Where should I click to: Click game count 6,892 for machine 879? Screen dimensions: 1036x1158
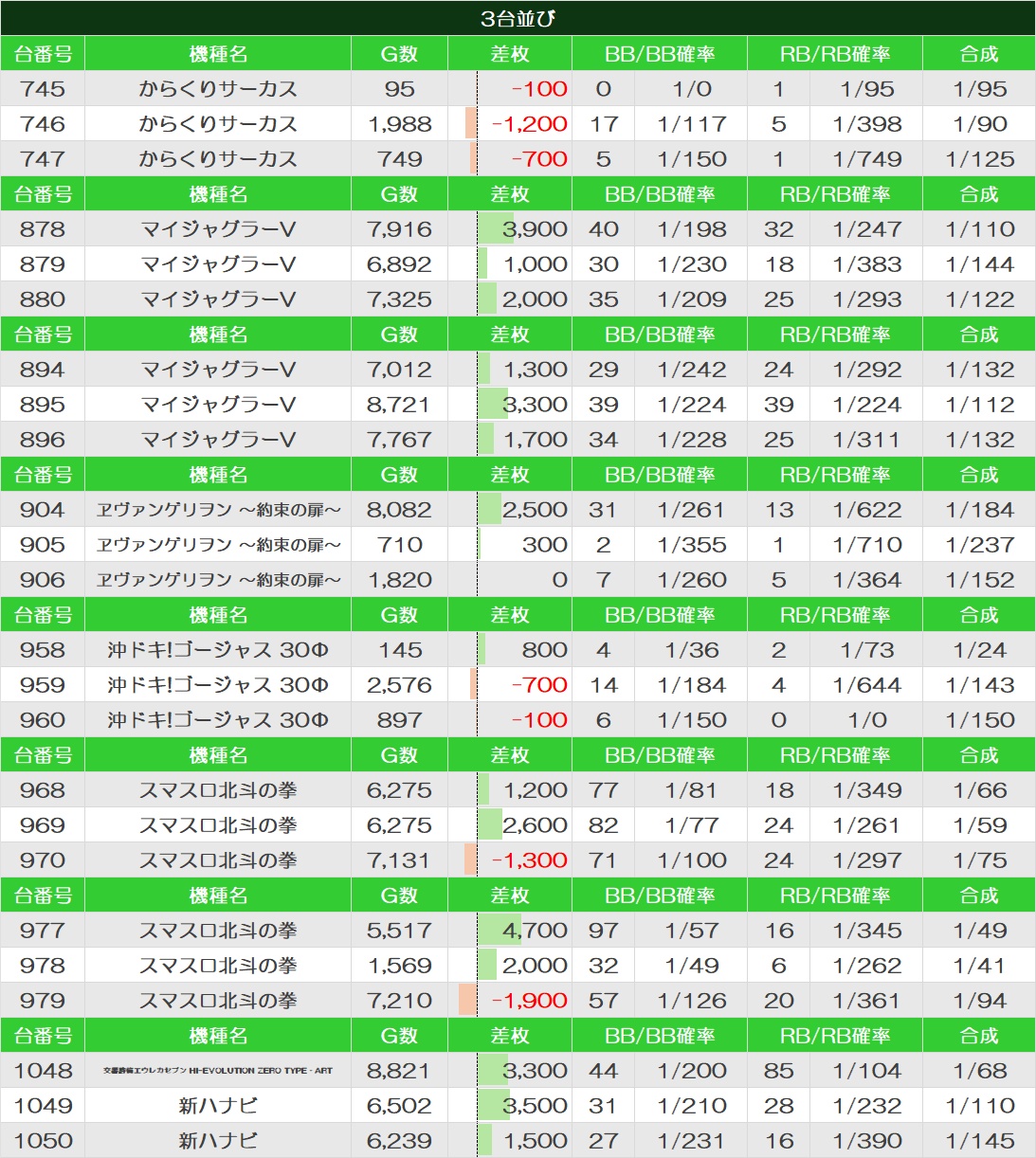[399, 264]
